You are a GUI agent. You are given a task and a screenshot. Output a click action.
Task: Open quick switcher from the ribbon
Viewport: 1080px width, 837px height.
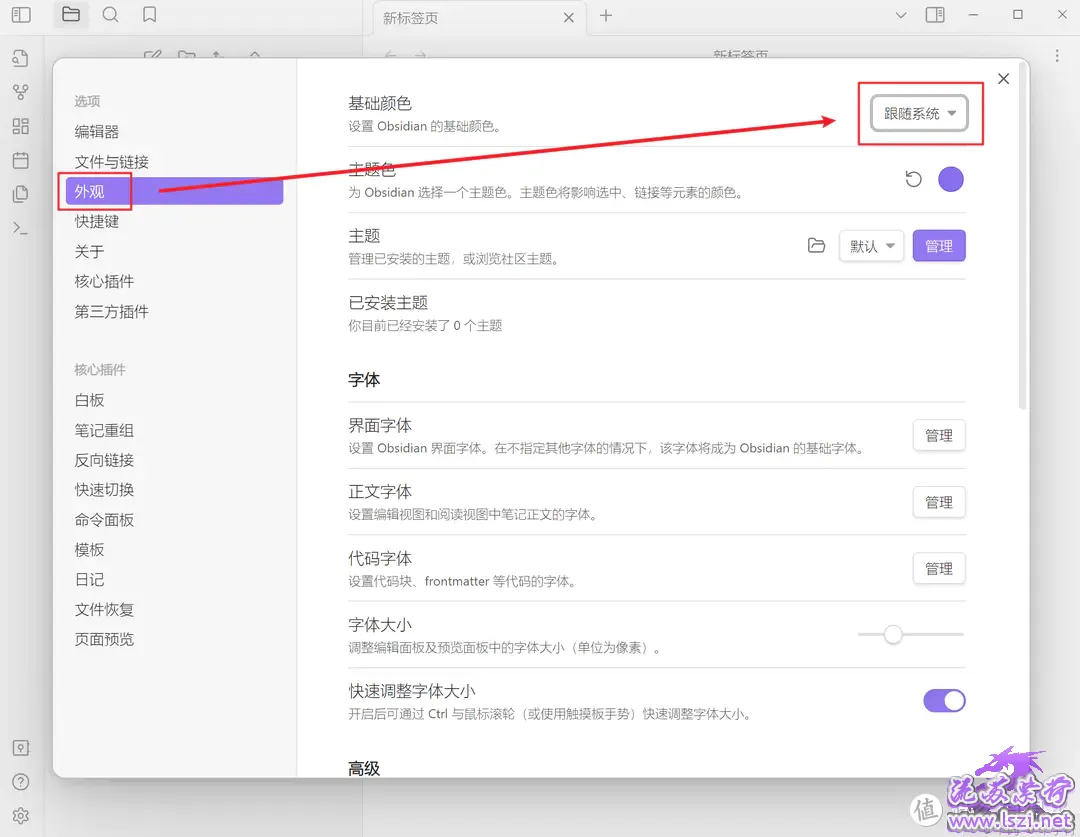(21, 58)
